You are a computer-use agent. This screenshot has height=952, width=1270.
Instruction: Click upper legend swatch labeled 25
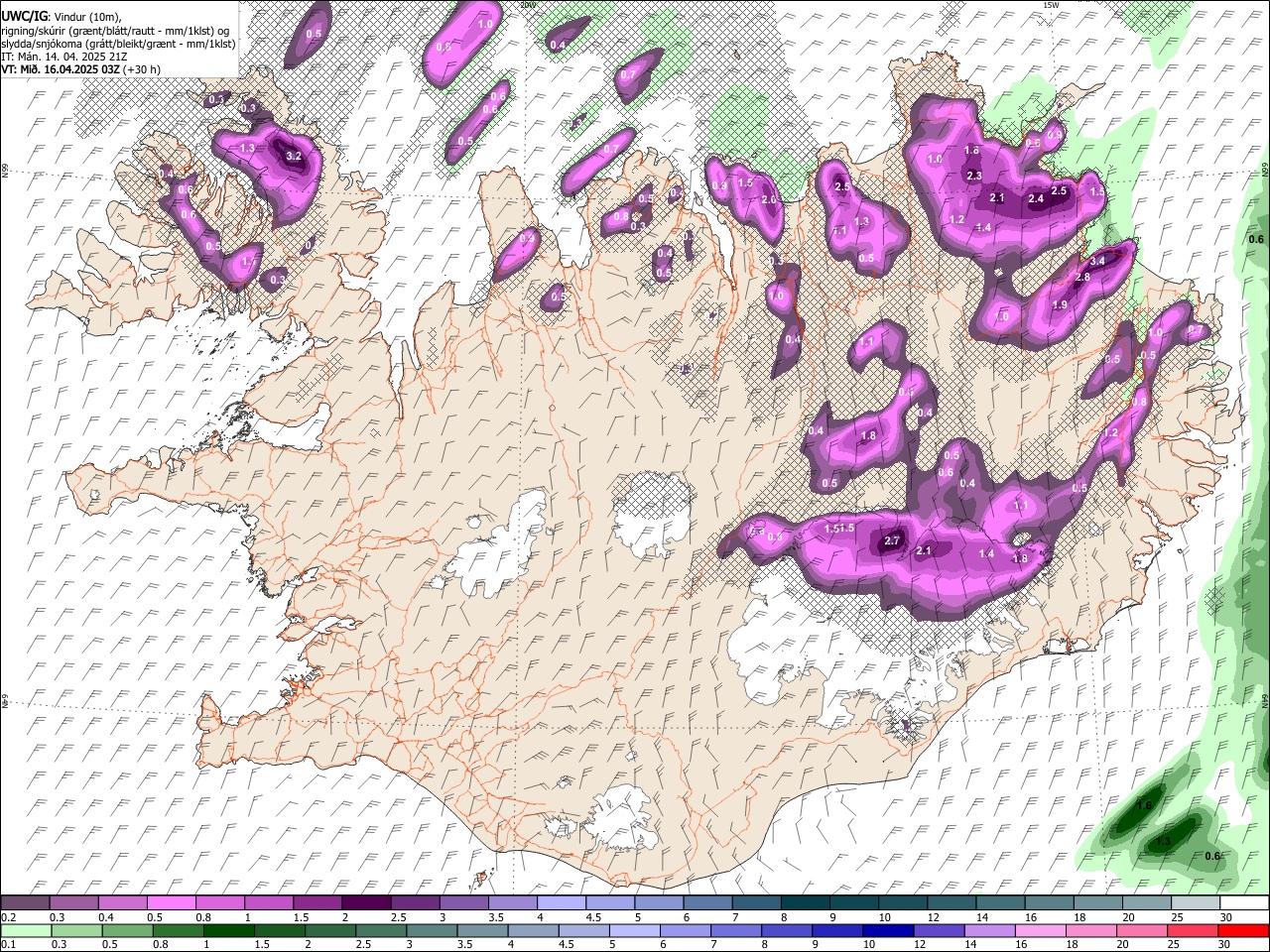tap(1196, 902)
